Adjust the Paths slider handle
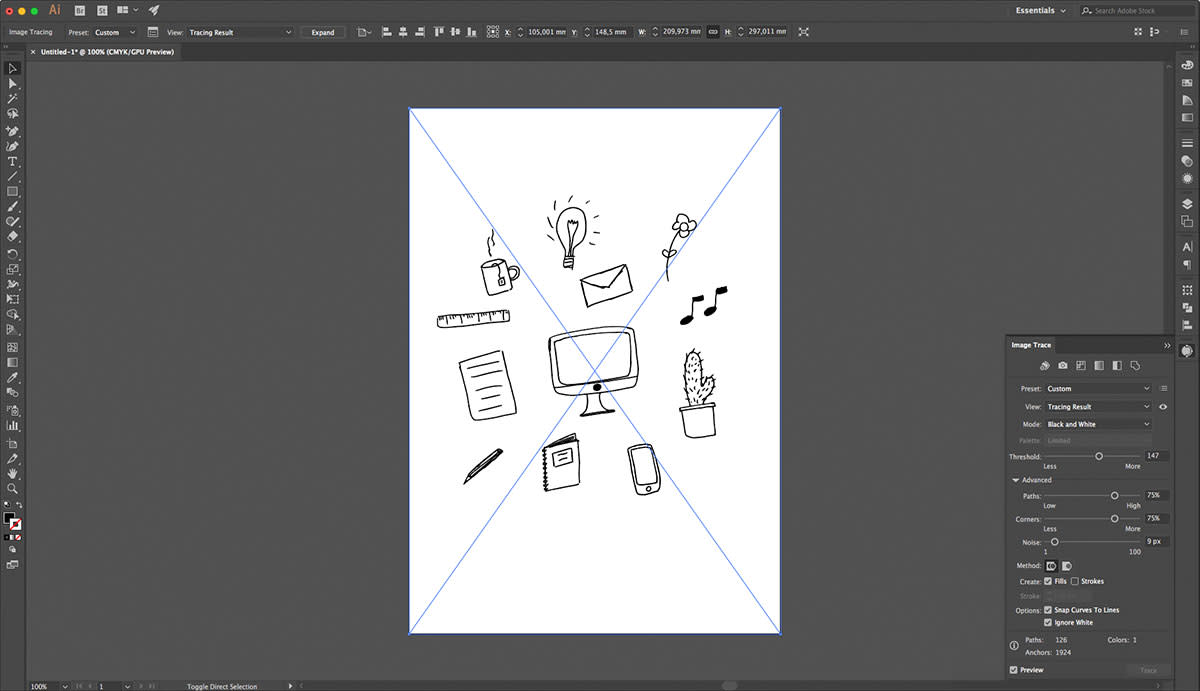 [1114, 495]
